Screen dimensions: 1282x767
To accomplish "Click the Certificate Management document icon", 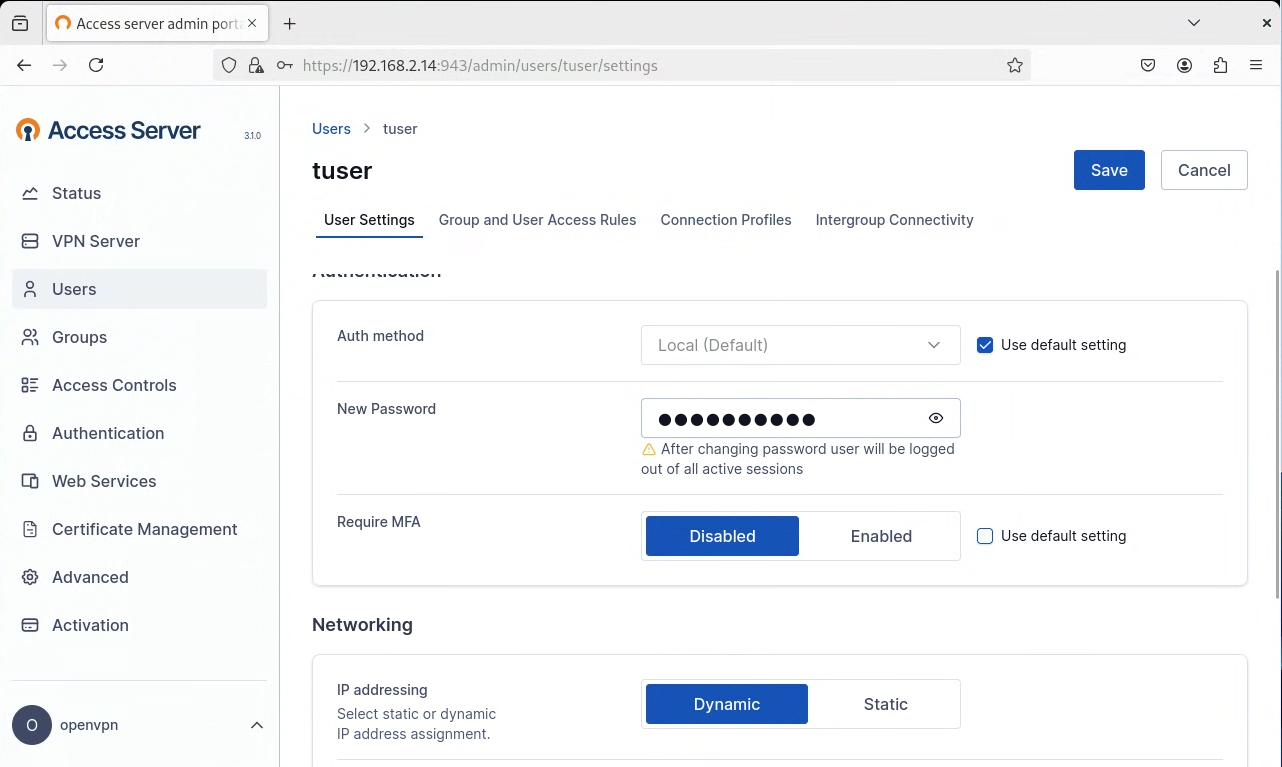I will point(30,529).
